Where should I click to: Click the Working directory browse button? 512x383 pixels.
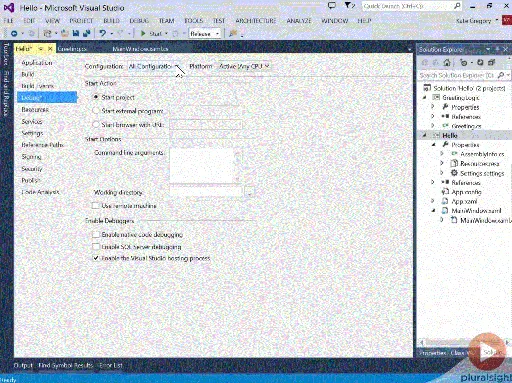click(x=249, y=192)
